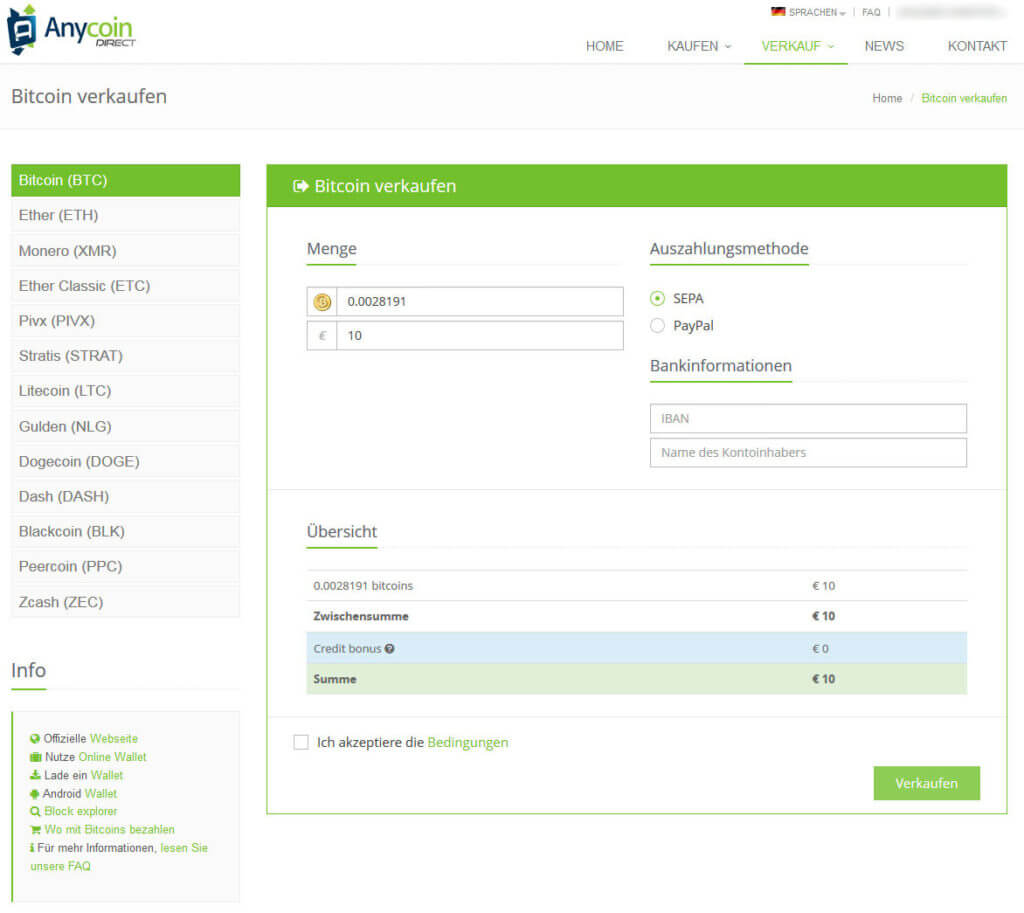The image size is (1024, 913).
Task: Open the Wallet download link after Lade ein
Action: pyautogui.click(x=106, y=775)
